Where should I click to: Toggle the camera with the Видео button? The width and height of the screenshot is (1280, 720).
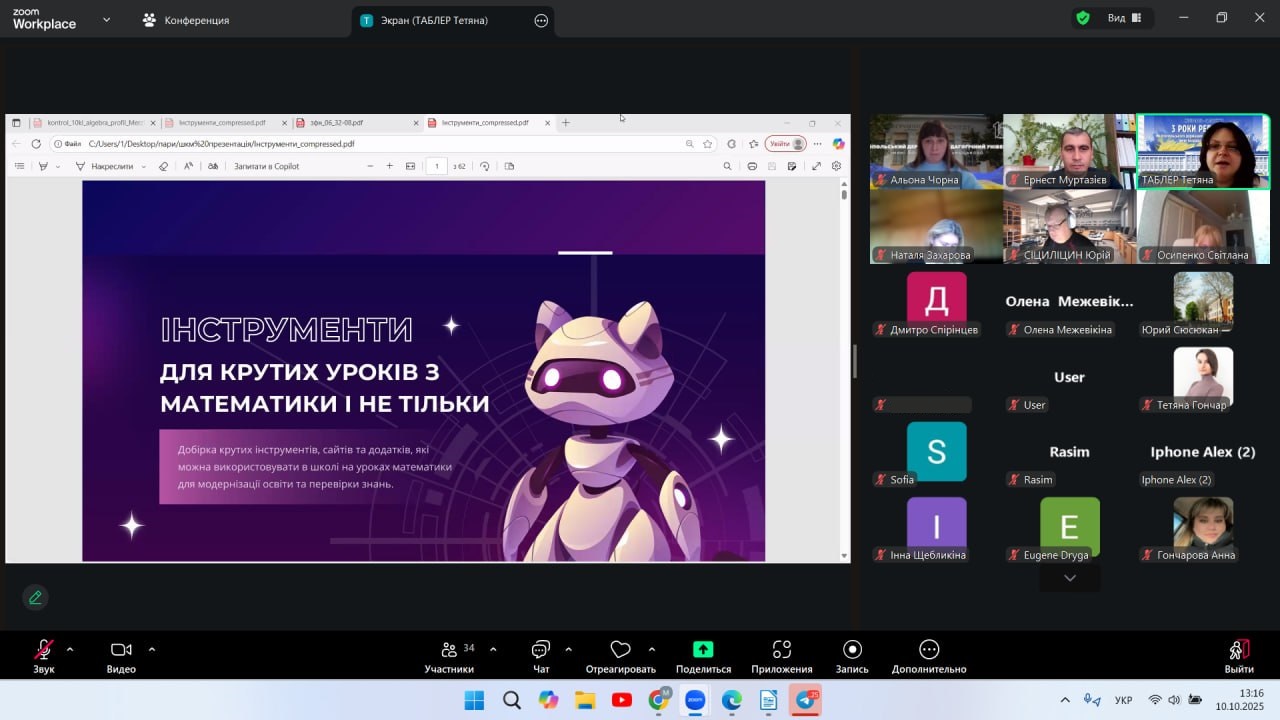[x=121, y=656]
